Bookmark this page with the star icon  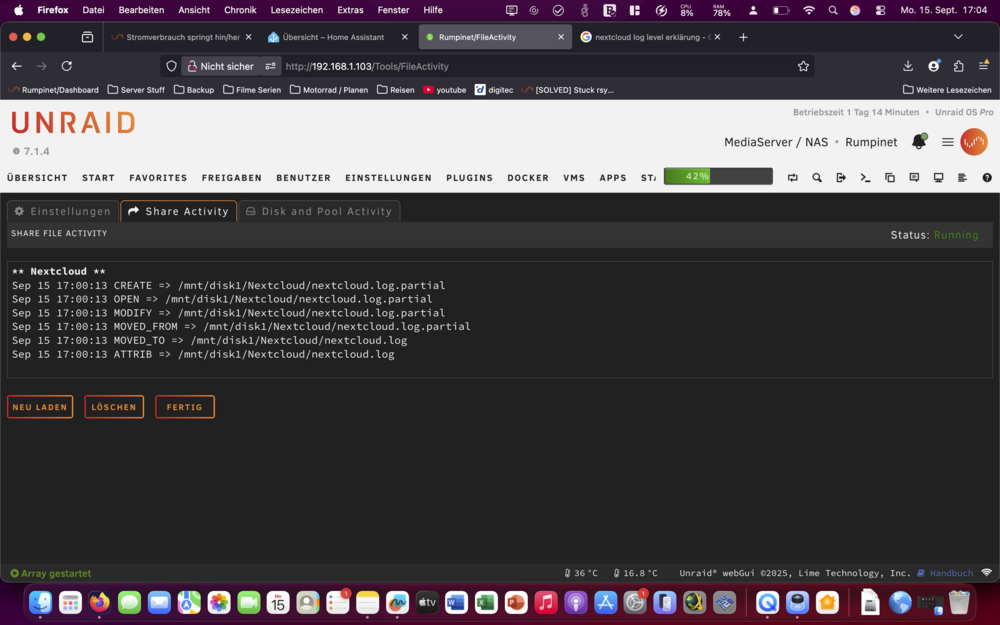coord(803,66)
